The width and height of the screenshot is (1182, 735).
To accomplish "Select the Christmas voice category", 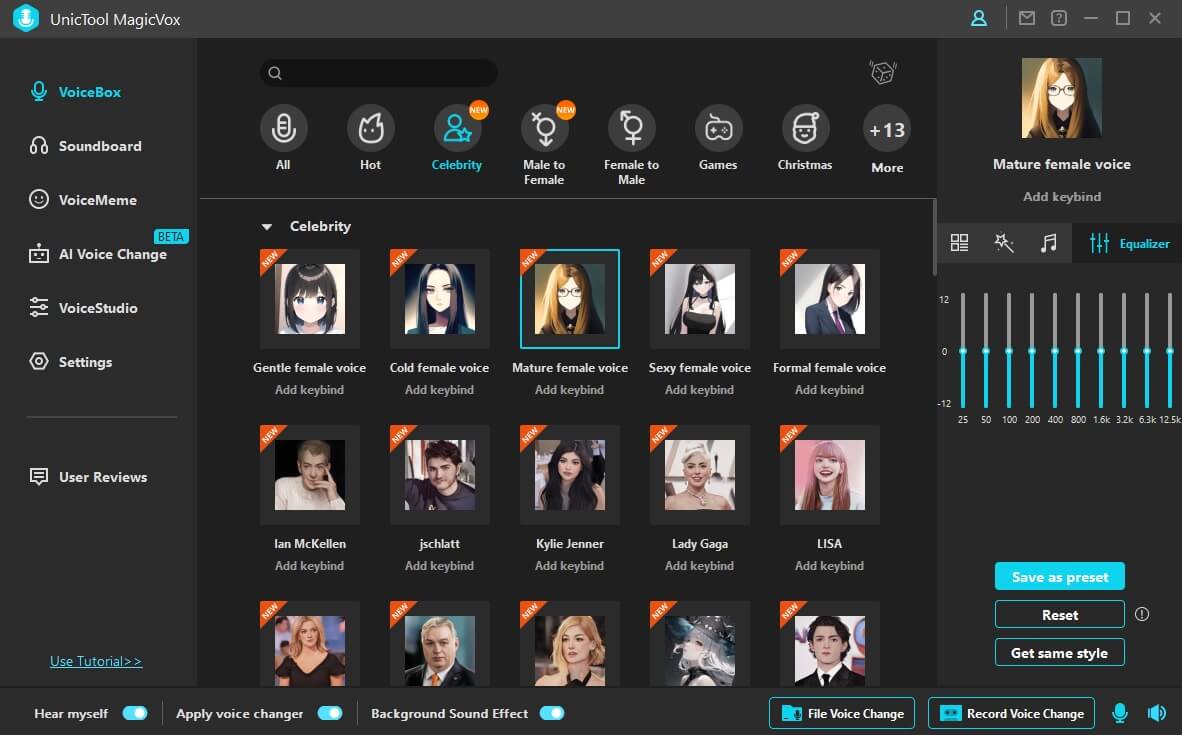I will pos(805,128).
